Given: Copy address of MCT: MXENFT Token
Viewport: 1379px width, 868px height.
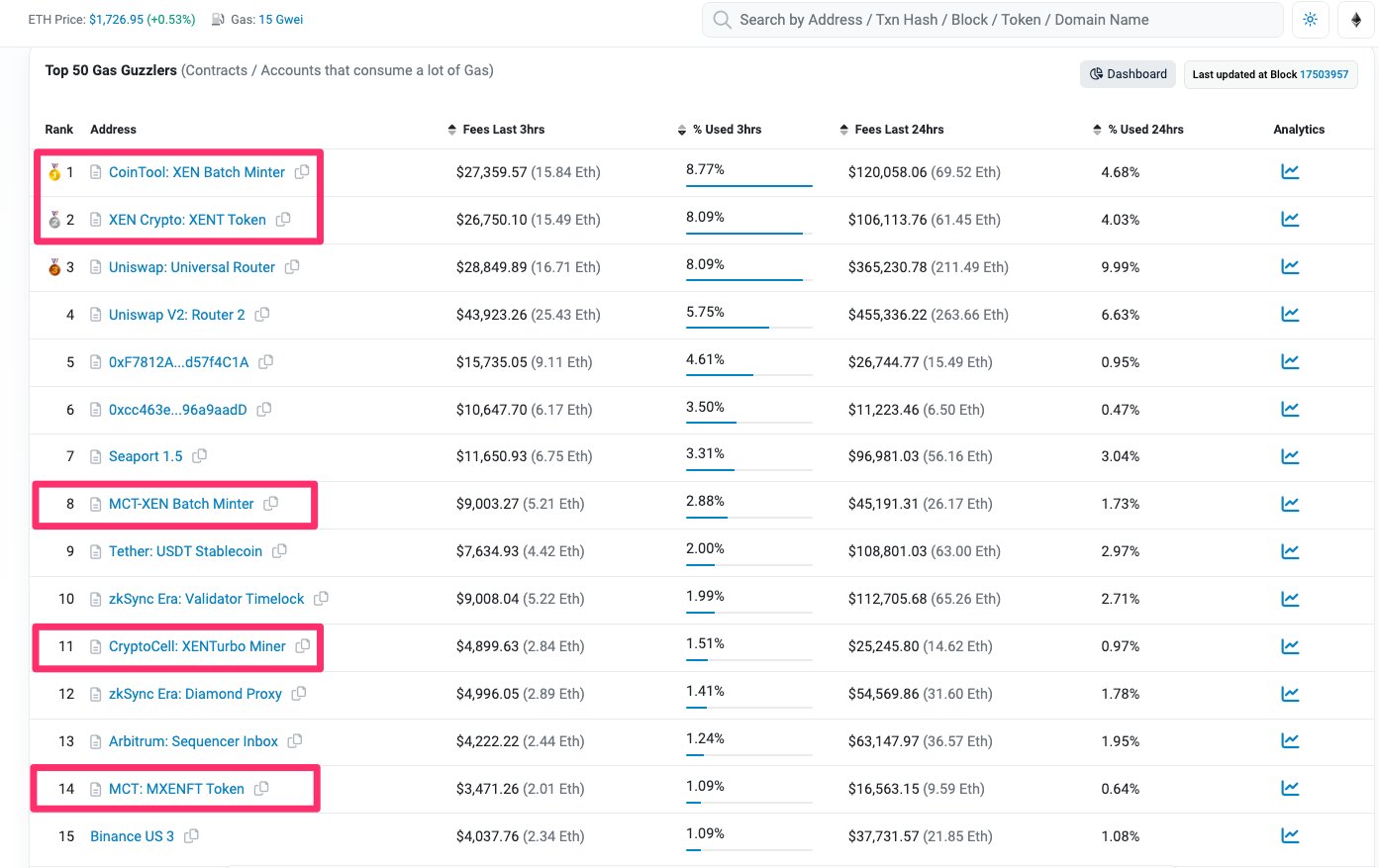Looking at the screenshot, I should point(261,788).
